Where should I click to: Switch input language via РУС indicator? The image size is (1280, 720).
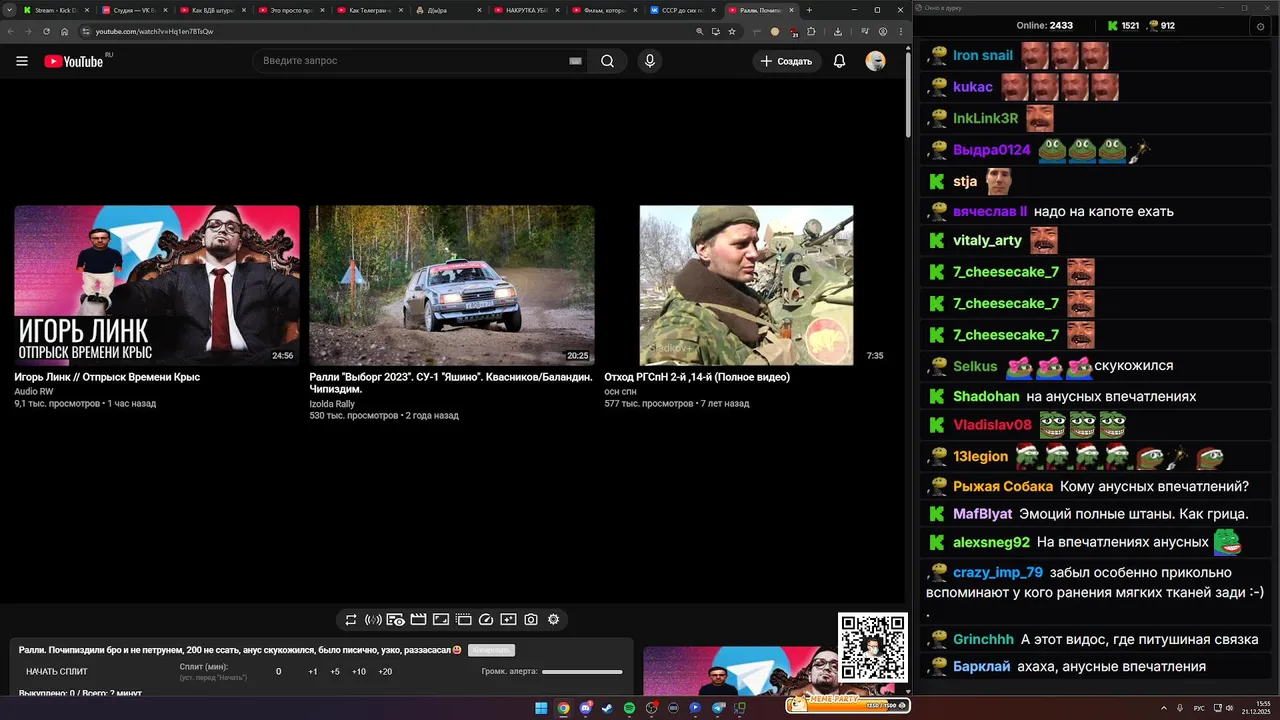[x=1199, y=708]
